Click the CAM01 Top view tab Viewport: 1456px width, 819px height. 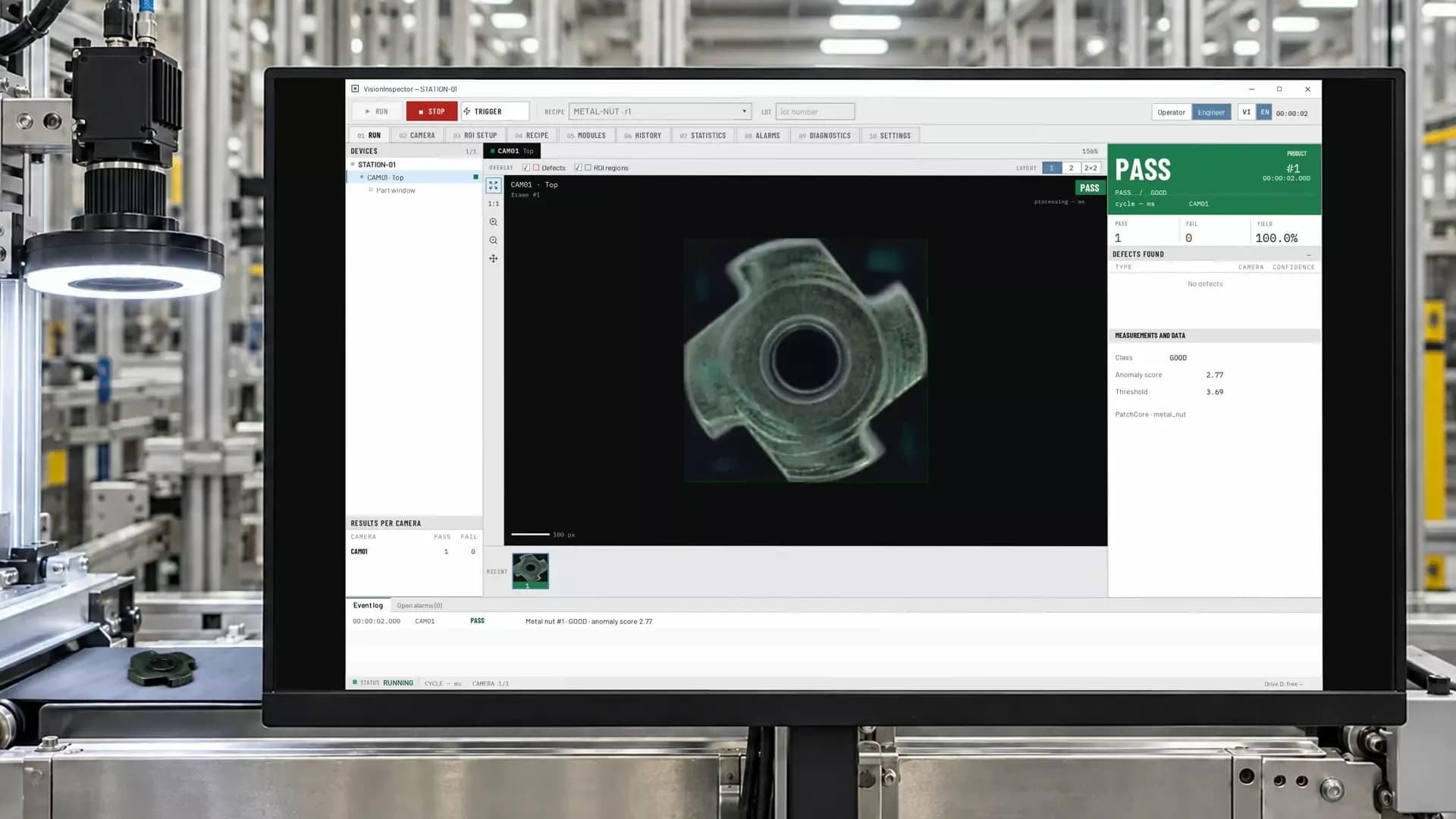coord(512,151)
